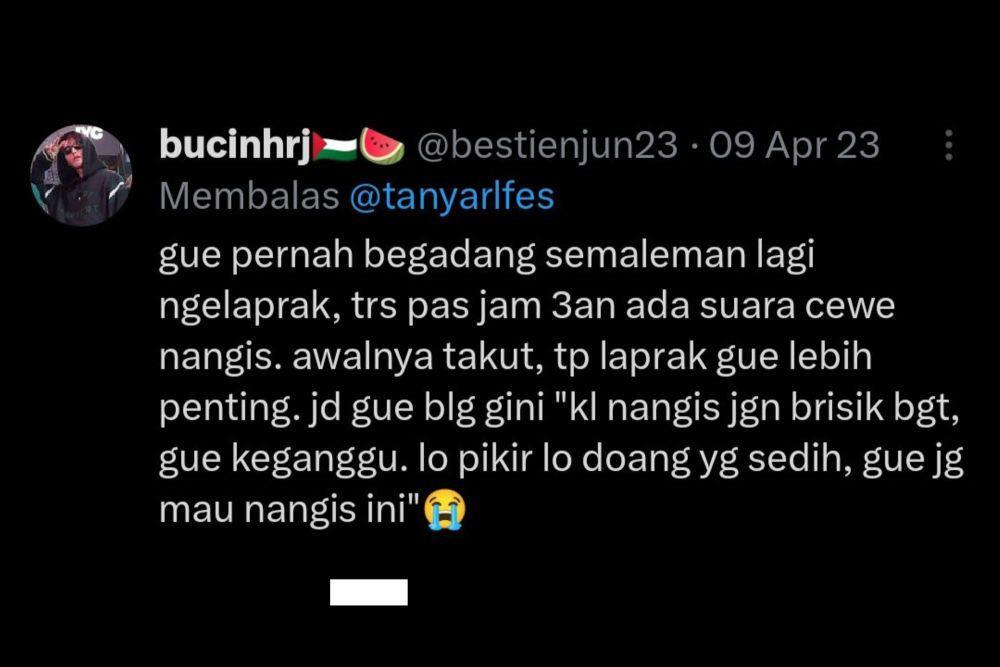Screen dimensions: 1000x667
Task: Click the white rectangle below the tweet
Action: click(369, 592)
